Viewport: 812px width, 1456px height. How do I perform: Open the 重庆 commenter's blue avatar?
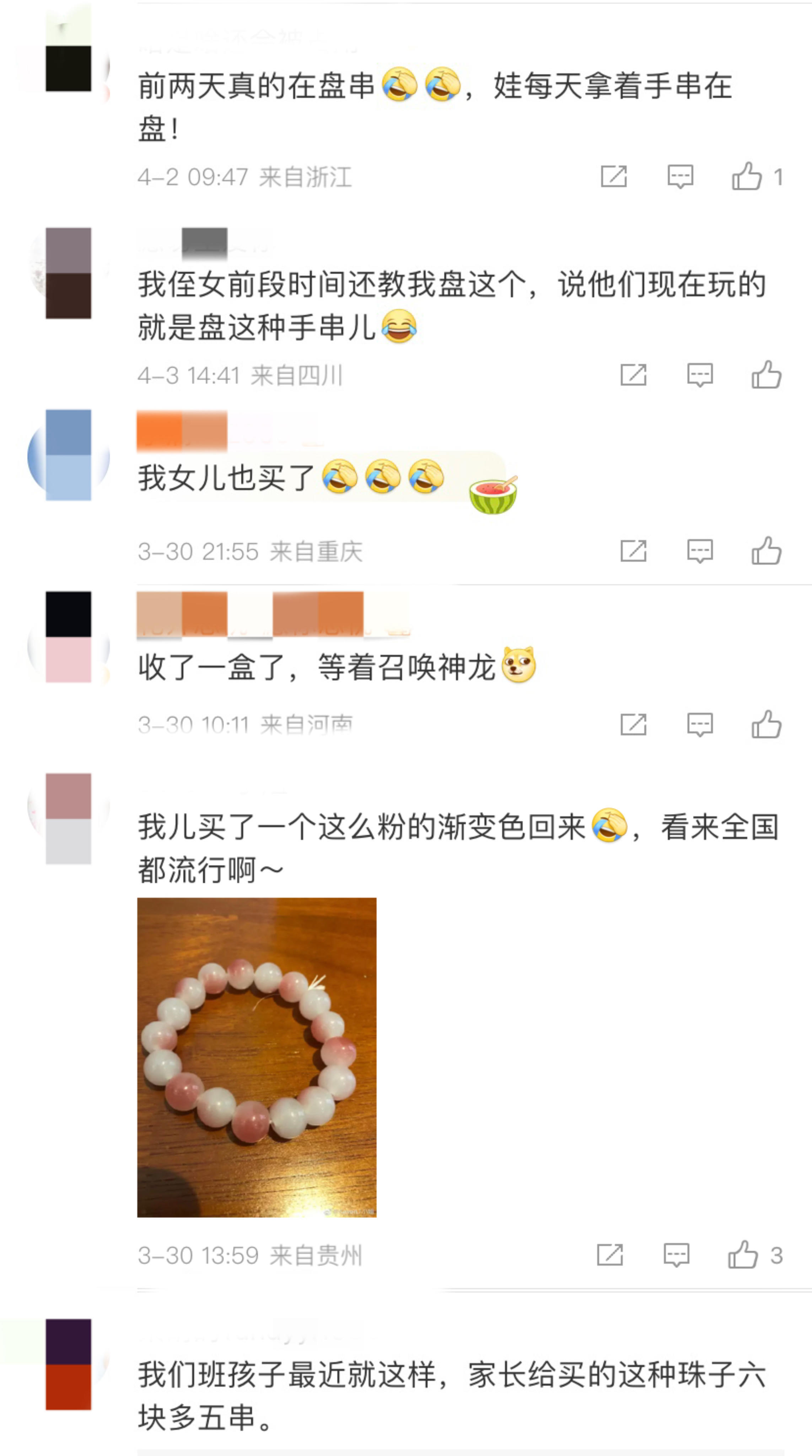[x=68, y=455]
